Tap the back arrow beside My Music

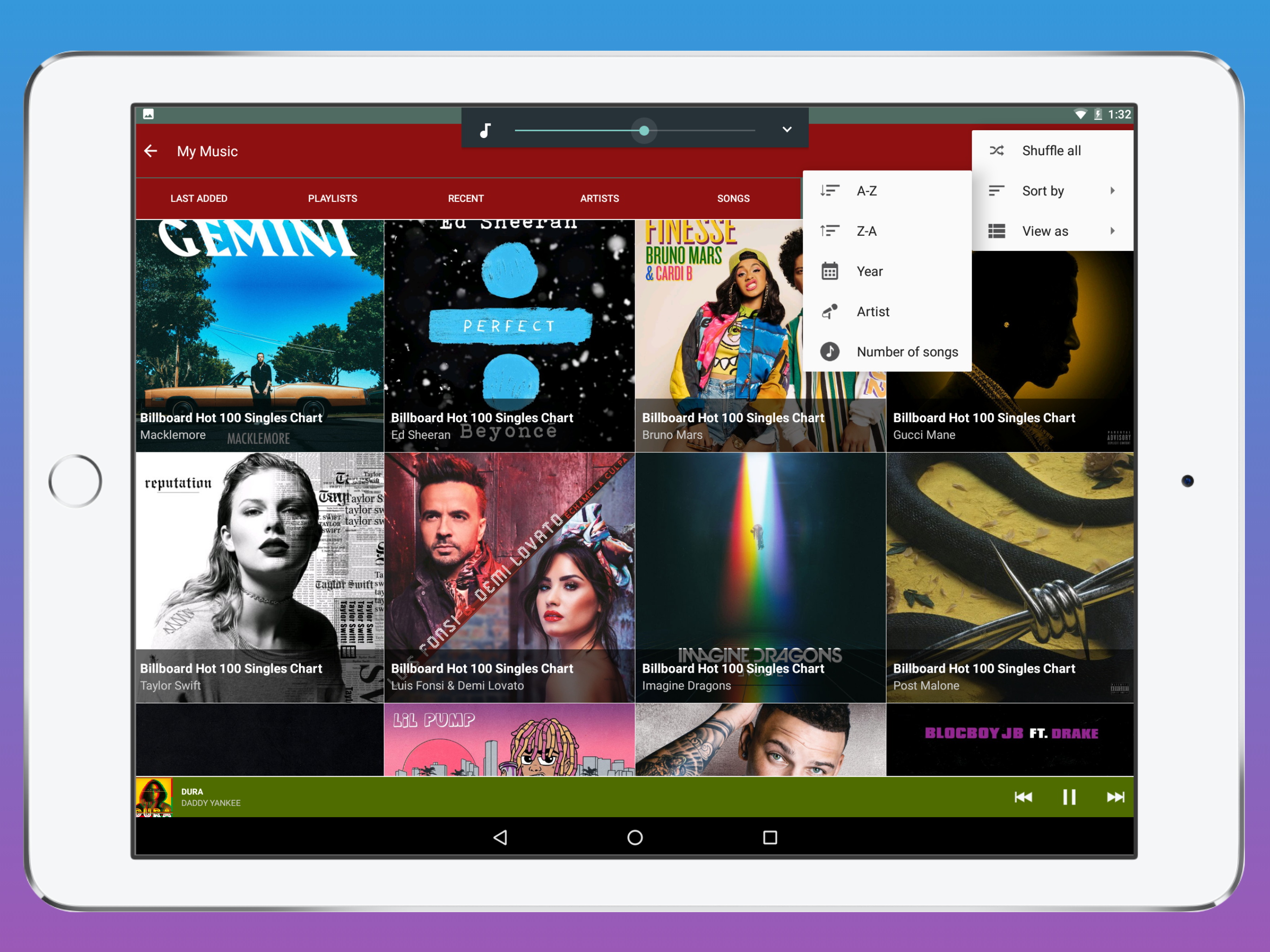click(151, 151)
